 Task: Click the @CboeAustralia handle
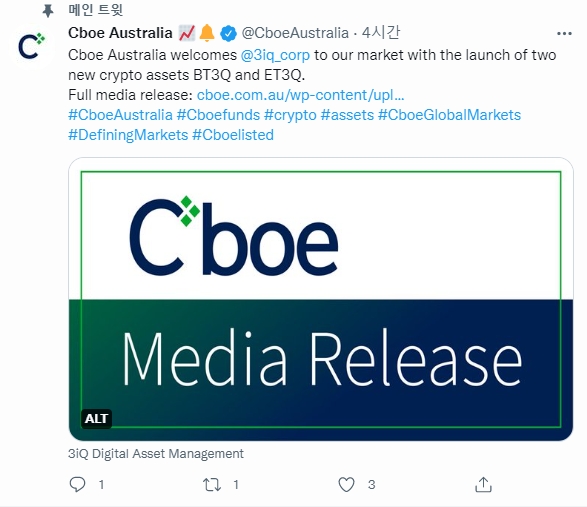pyautogui.click(x=295, y=33)
